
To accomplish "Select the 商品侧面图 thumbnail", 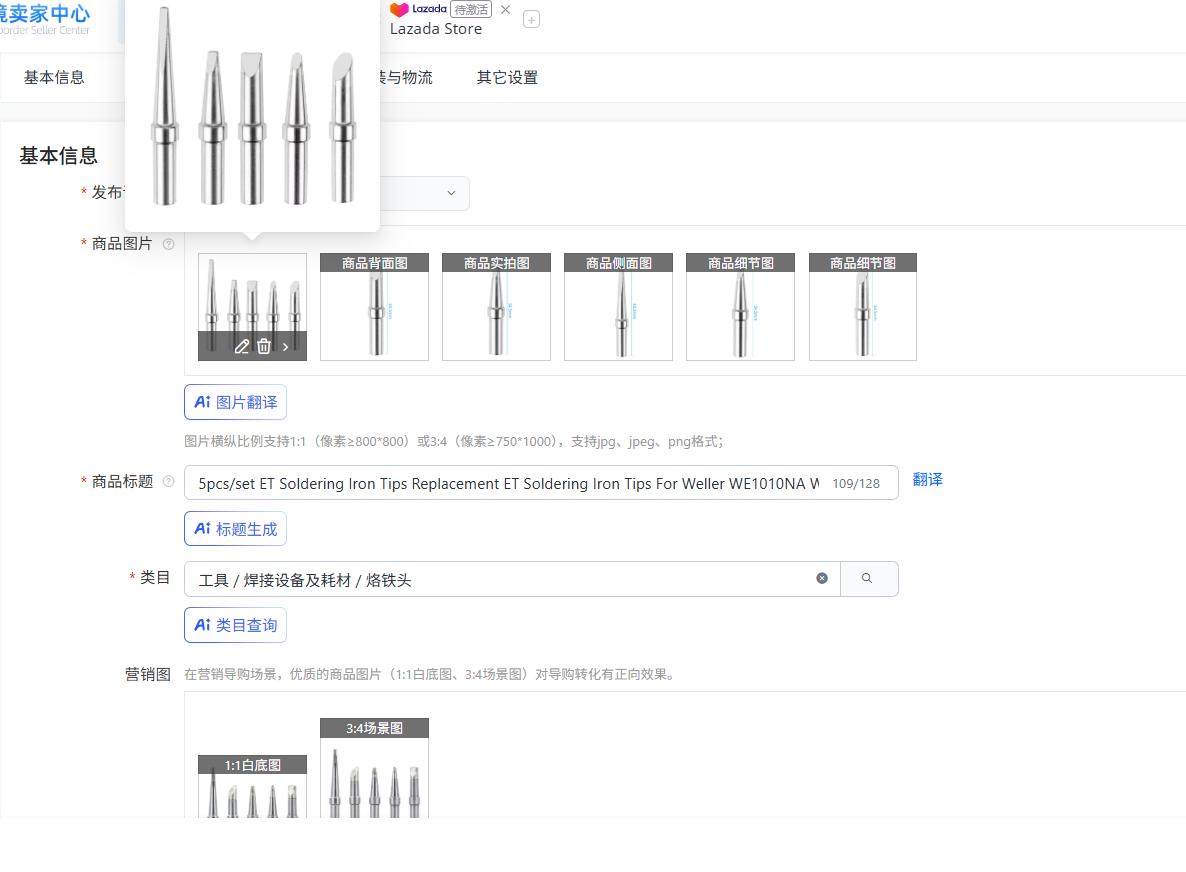I will tap(618, 306).
